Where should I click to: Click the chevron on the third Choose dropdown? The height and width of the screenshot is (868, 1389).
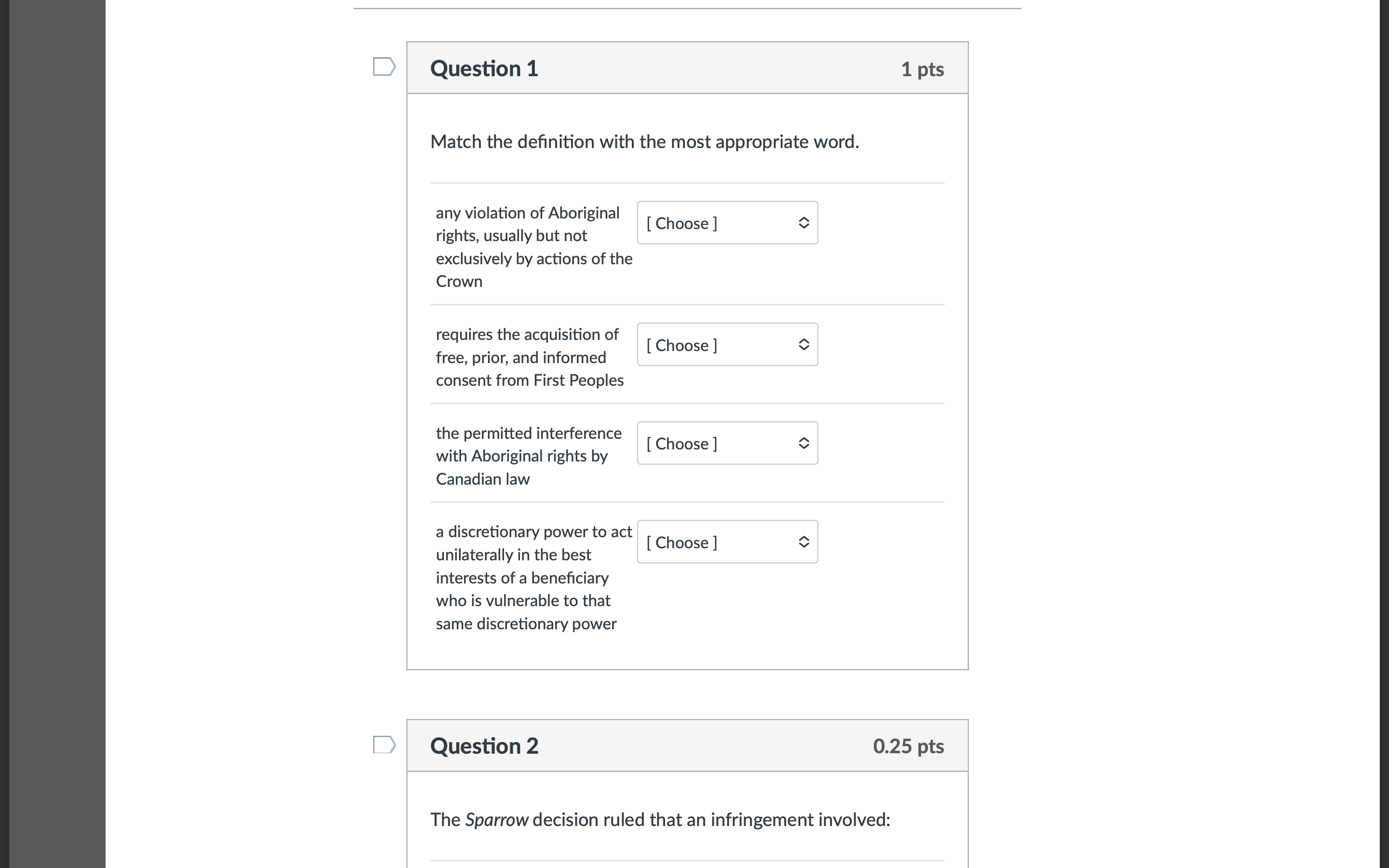[x=803, y=443]
